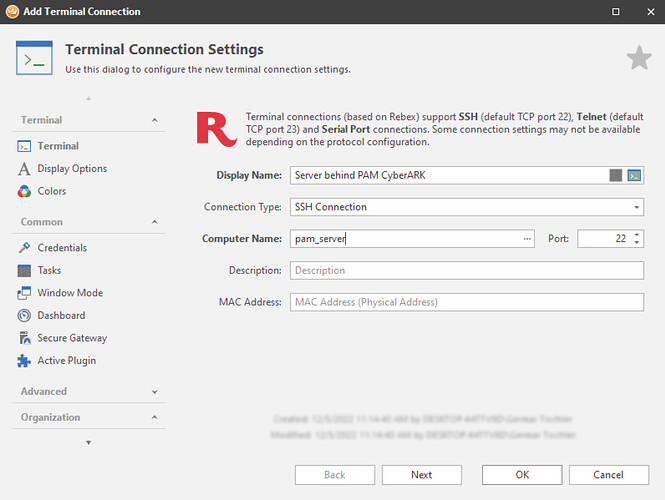Screen dimensions: 665x500
Task: Click the Next button
Action: click(x=421, y=475)
